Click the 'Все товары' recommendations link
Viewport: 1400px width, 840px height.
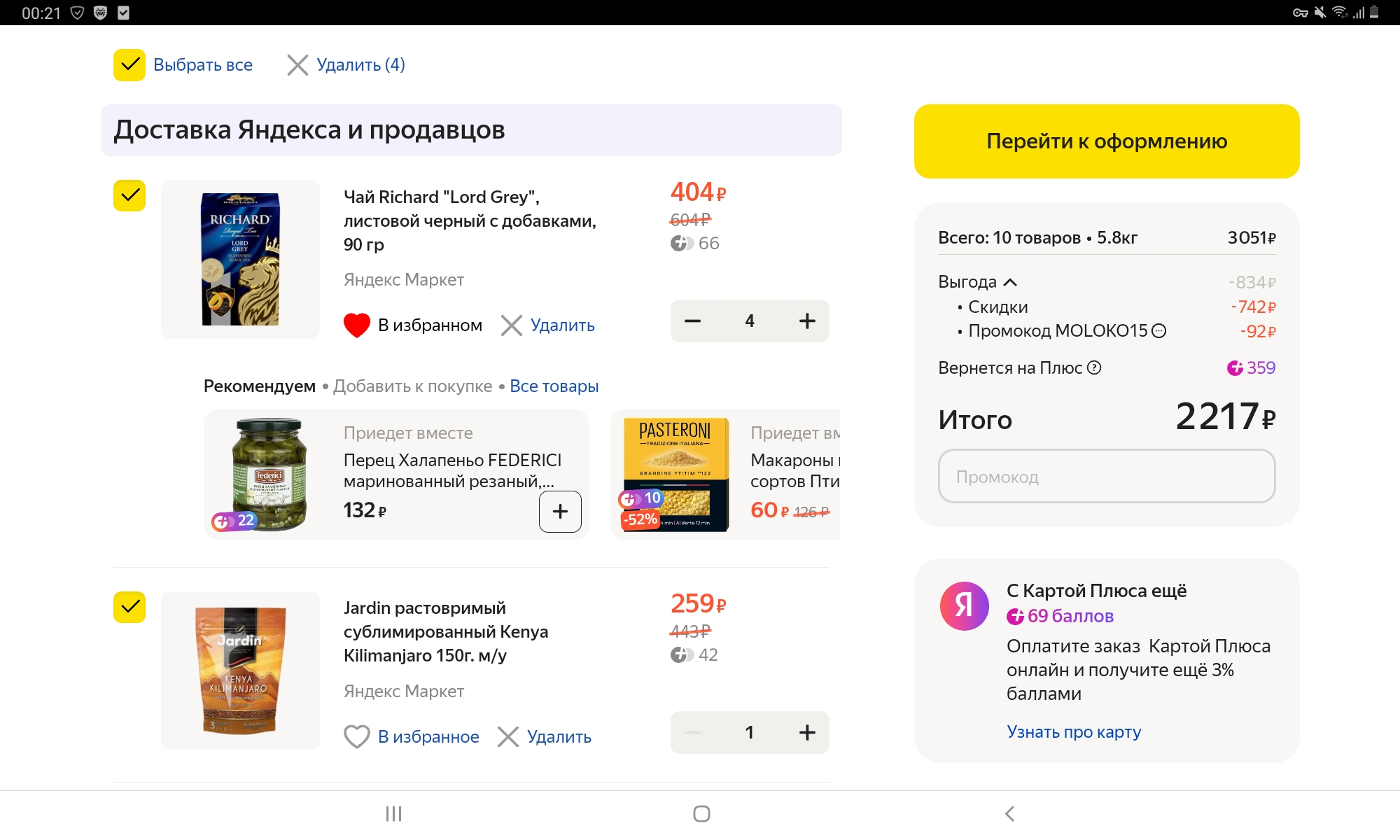coord(554,386)
